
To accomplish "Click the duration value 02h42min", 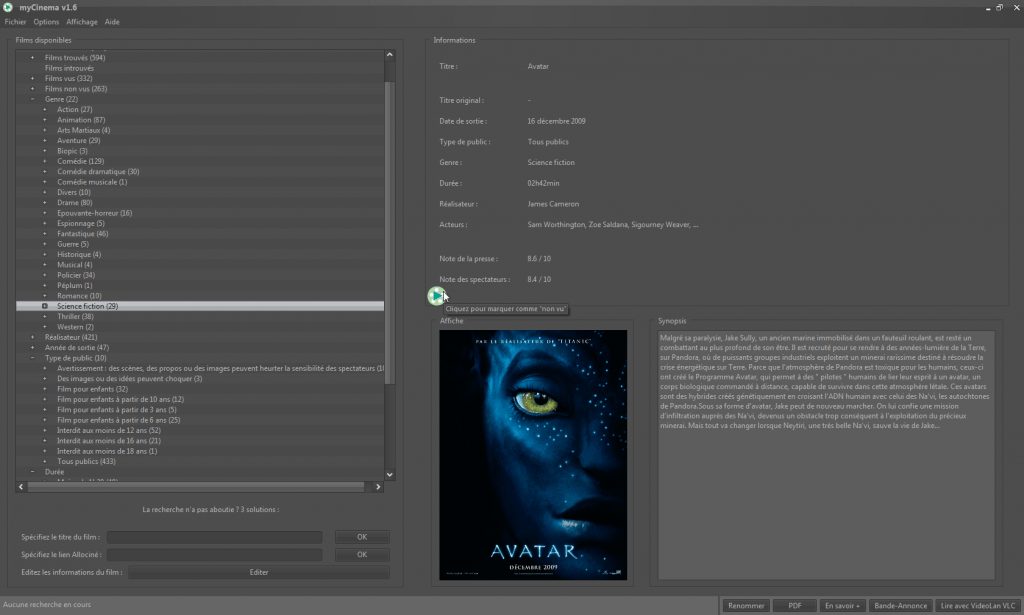I will pos(543,183).
